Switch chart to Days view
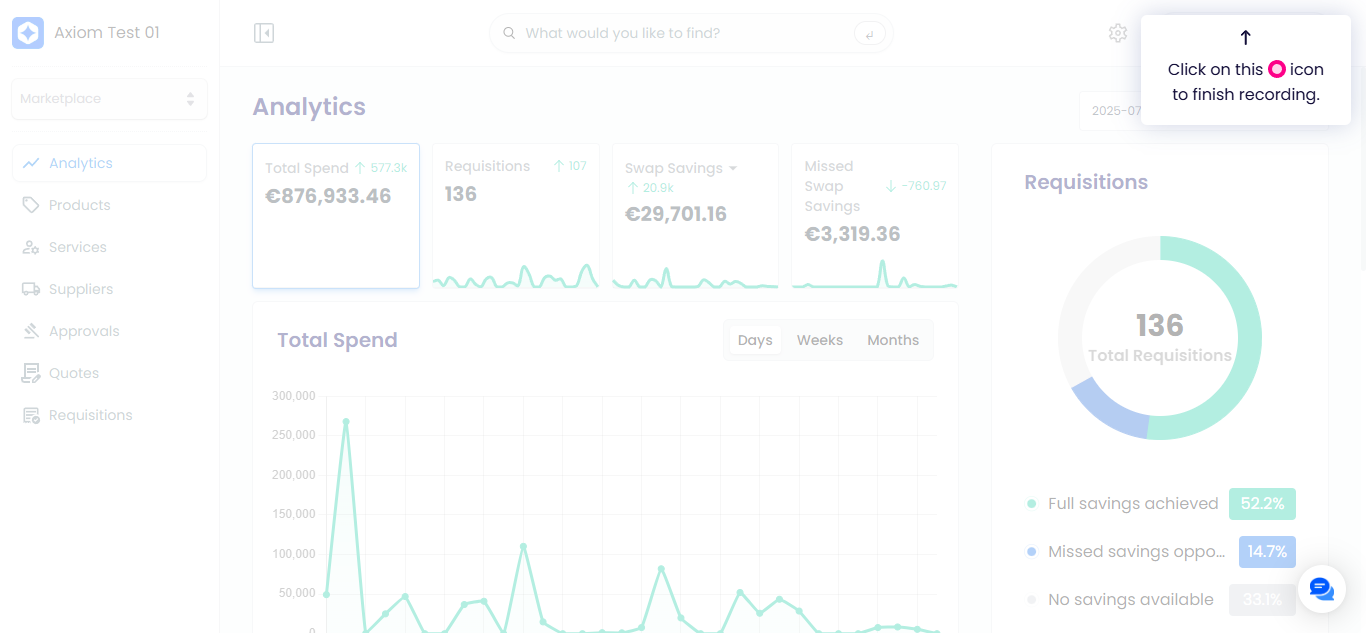Screen dimensions: 1366x633 click(755, 340)
